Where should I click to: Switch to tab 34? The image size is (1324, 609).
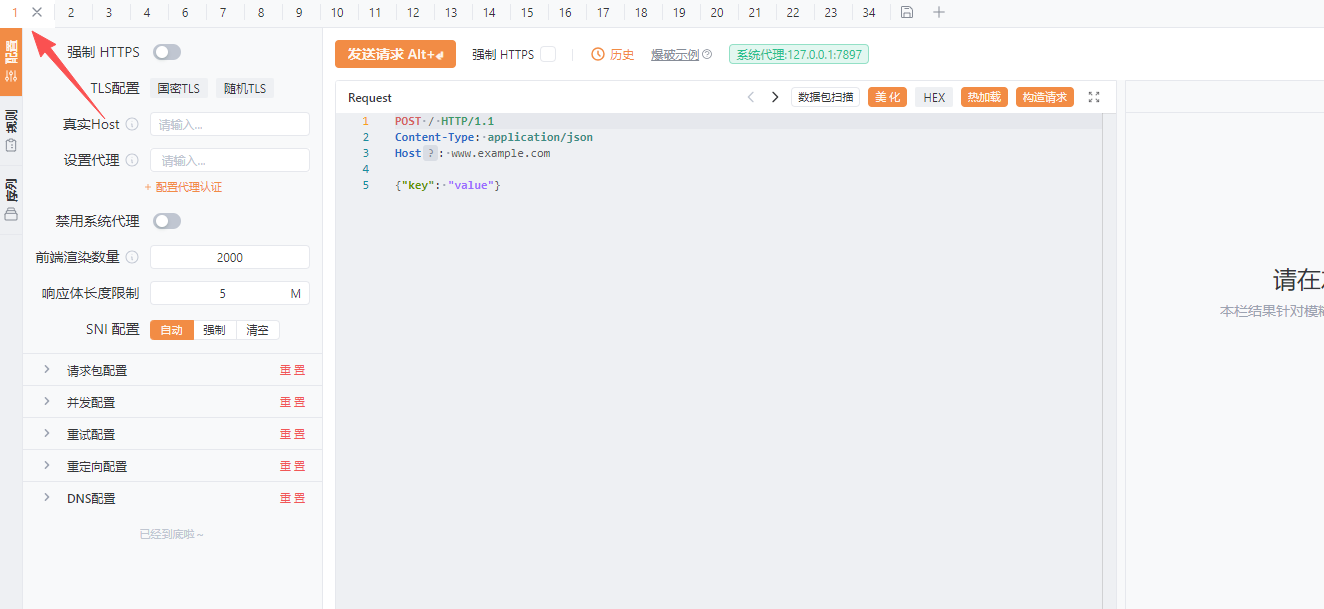[869, 12]
